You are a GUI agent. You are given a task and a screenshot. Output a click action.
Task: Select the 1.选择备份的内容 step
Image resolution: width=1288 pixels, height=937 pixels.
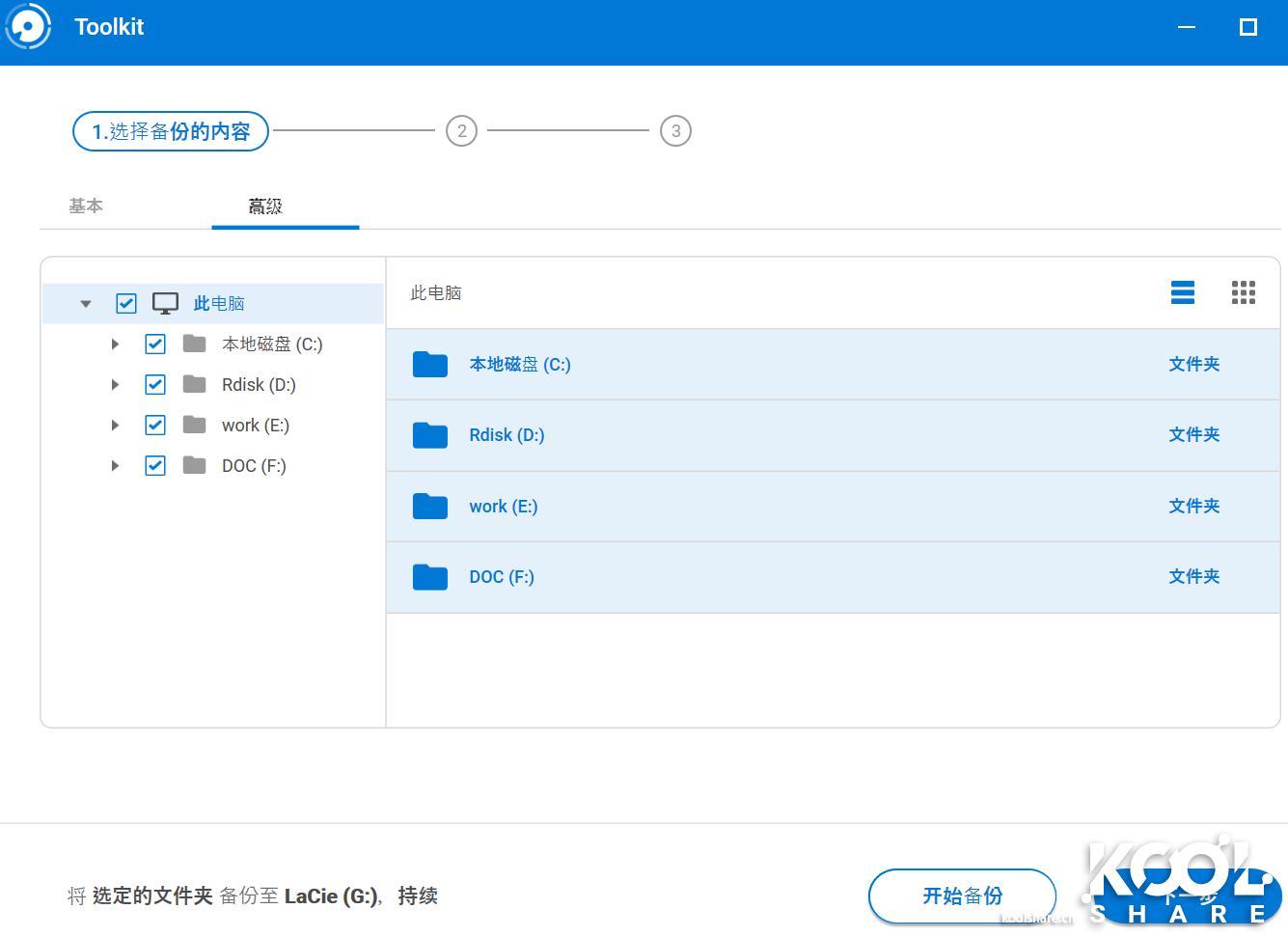point(170,130)
